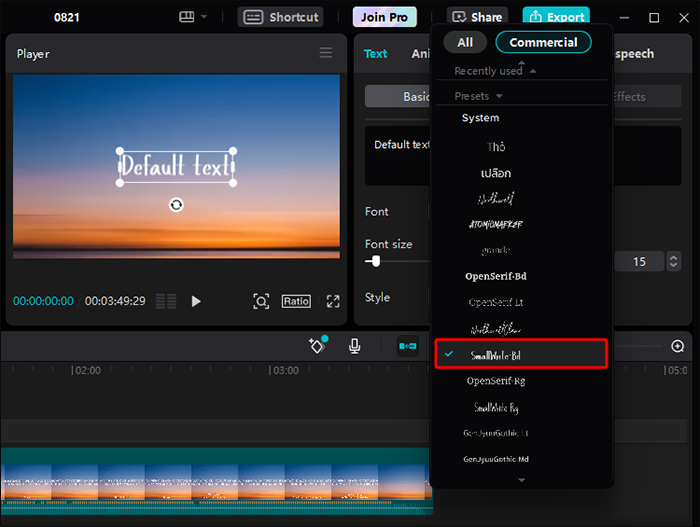The image size is (700, 527).
Task: Expand the Presets section
Action: coord(478,96)
